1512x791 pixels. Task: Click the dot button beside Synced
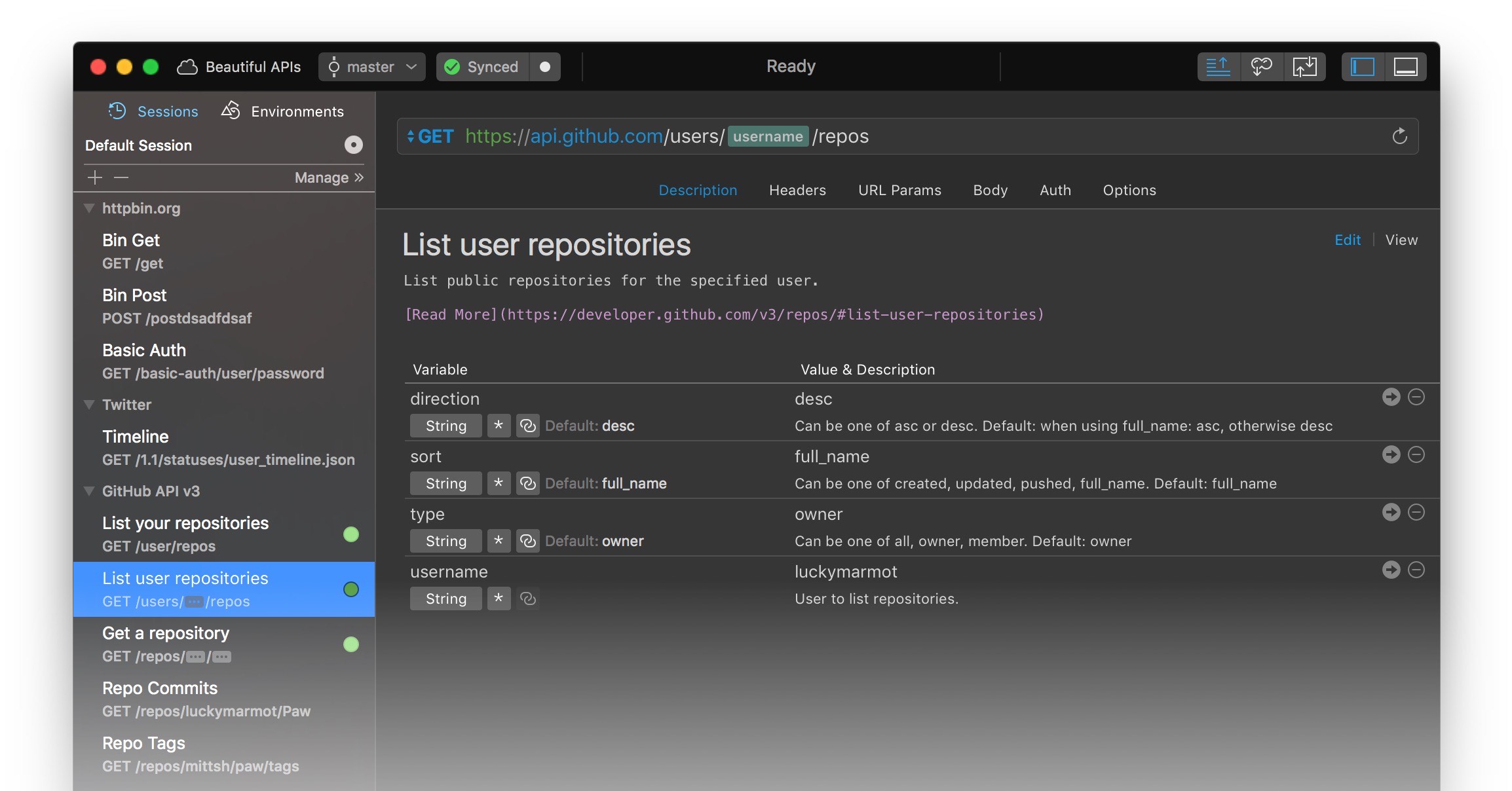click(545, 67)
